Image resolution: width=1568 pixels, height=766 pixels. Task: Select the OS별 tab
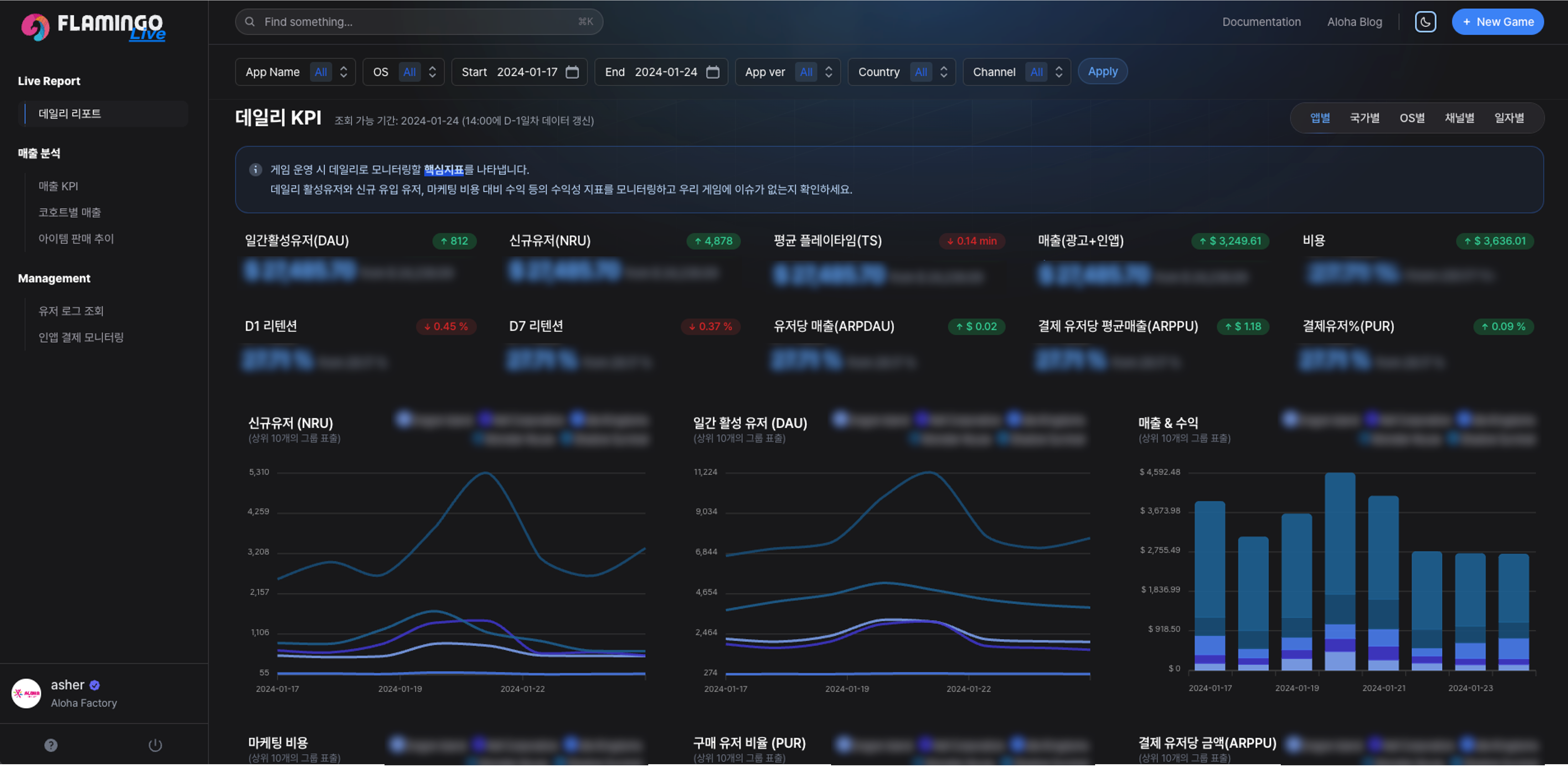1413,118
